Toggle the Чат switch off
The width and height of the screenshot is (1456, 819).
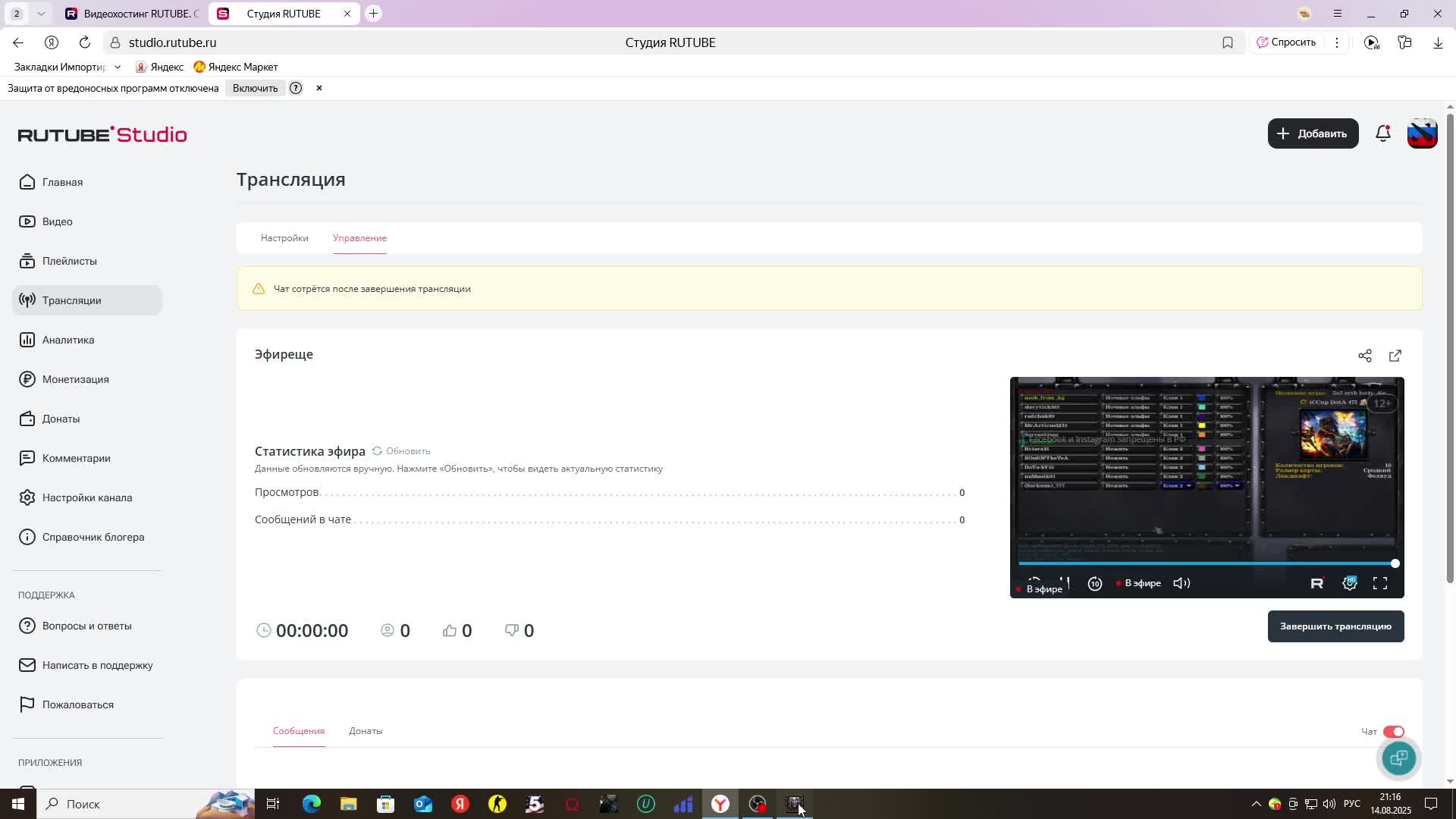pos(1393,732)
